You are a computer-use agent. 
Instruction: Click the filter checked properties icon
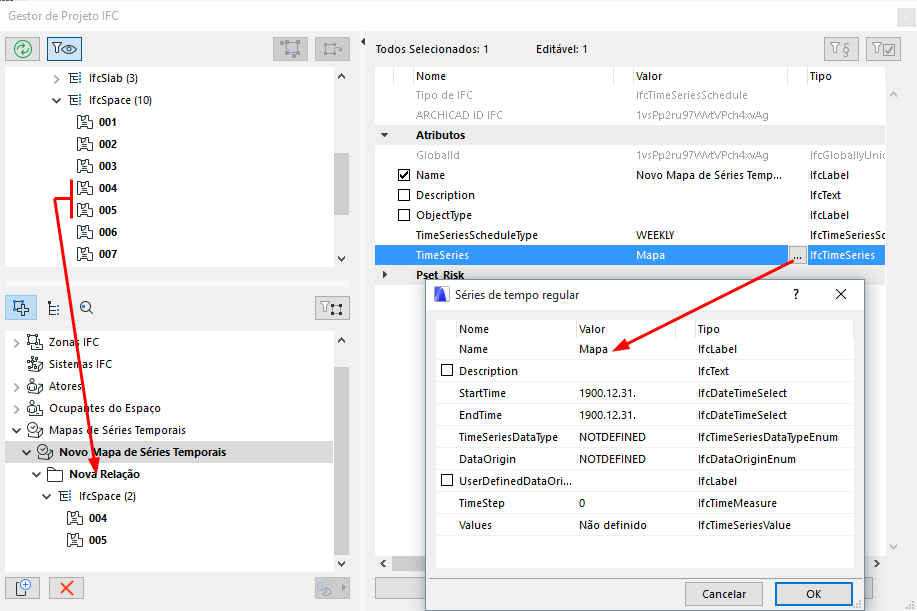coord(883,49)
